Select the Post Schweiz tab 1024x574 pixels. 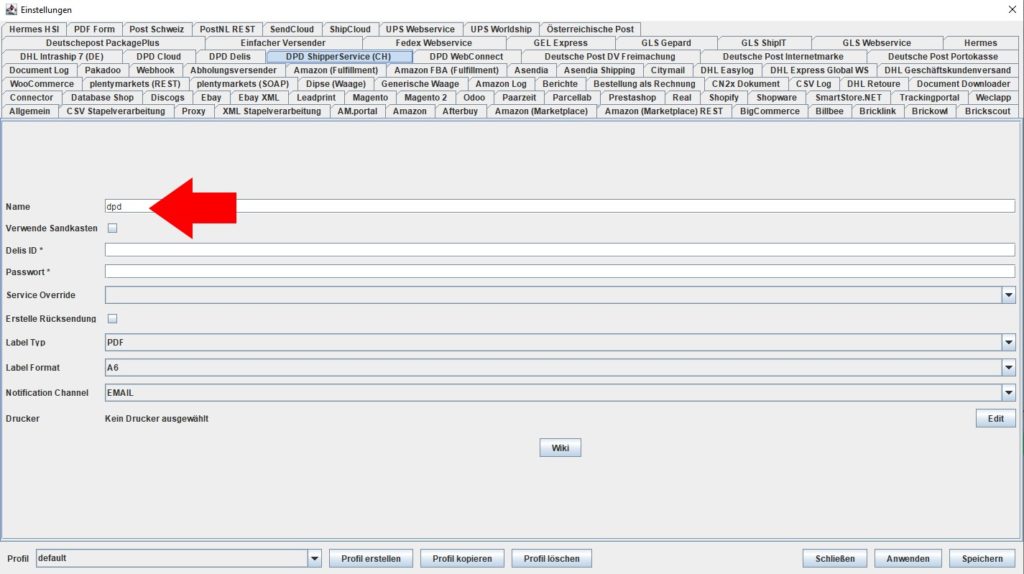click(x=157, y=29)
